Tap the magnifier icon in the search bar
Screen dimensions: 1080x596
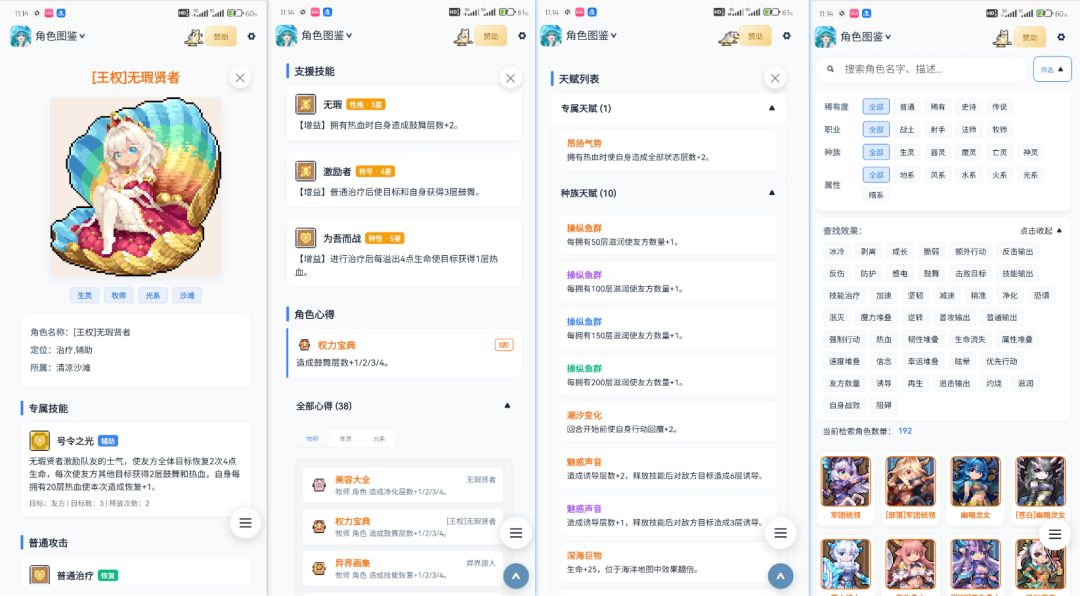(x=831, y=69)
